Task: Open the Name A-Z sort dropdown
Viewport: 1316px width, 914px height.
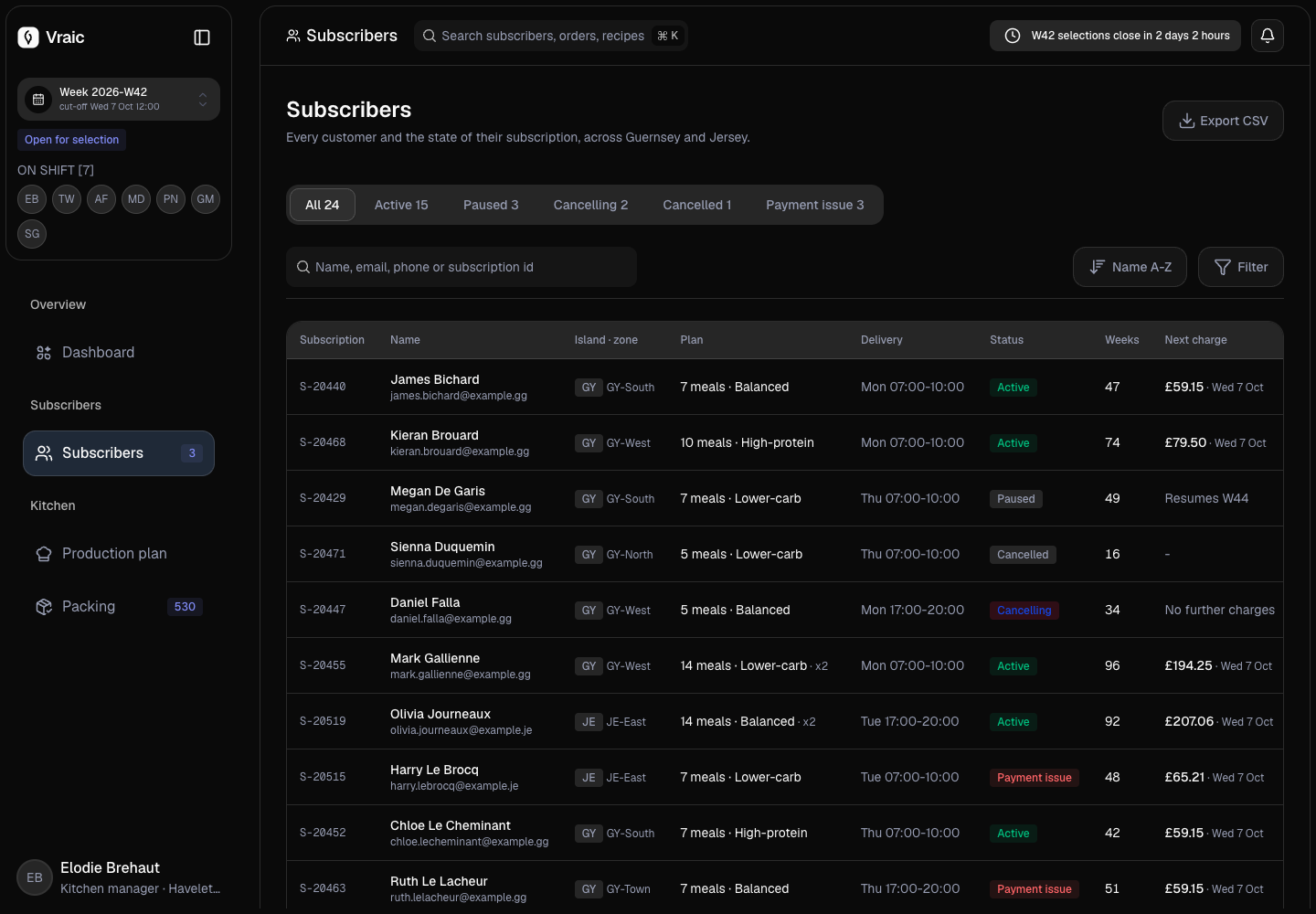Action: click(x=1130, y=267)
